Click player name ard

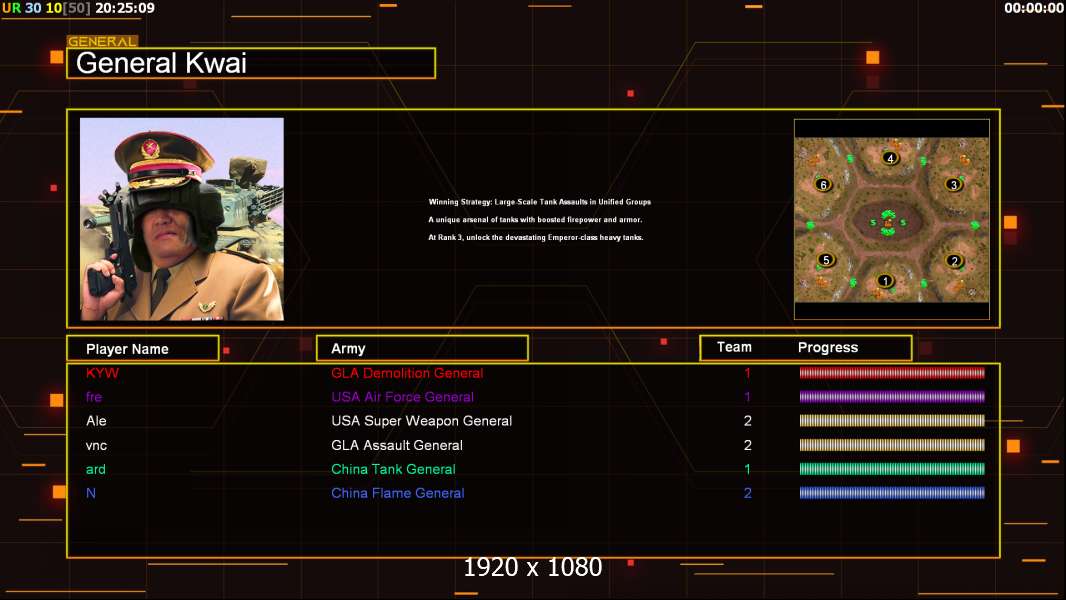pos(96,469)
